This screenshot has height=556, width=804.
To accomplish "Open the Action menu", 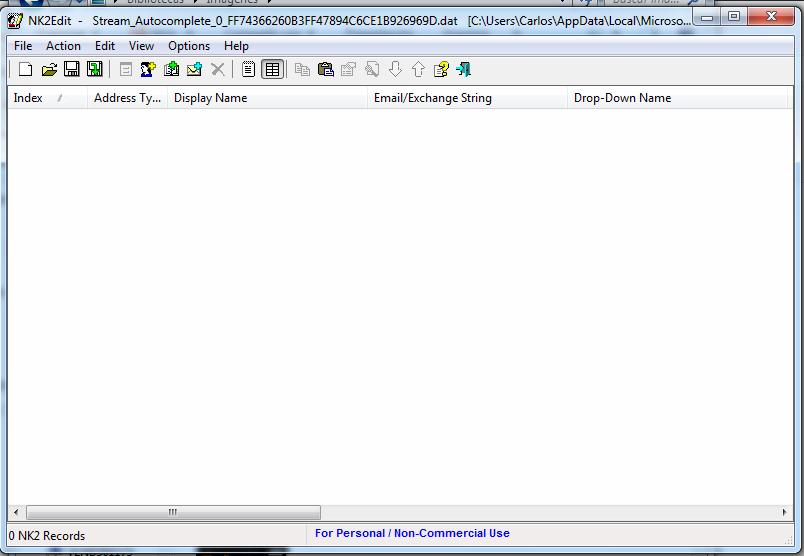I will [63, 46].
